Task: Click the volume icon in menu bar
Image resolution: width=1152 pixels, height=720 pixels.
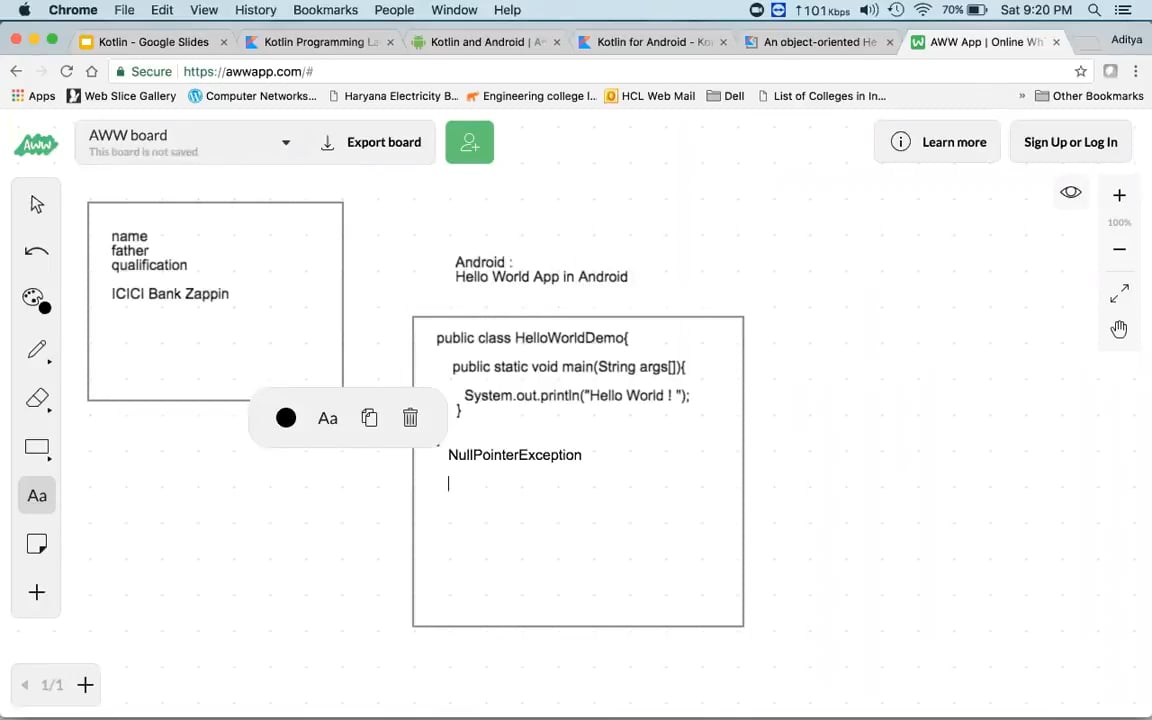Action: 869,10
